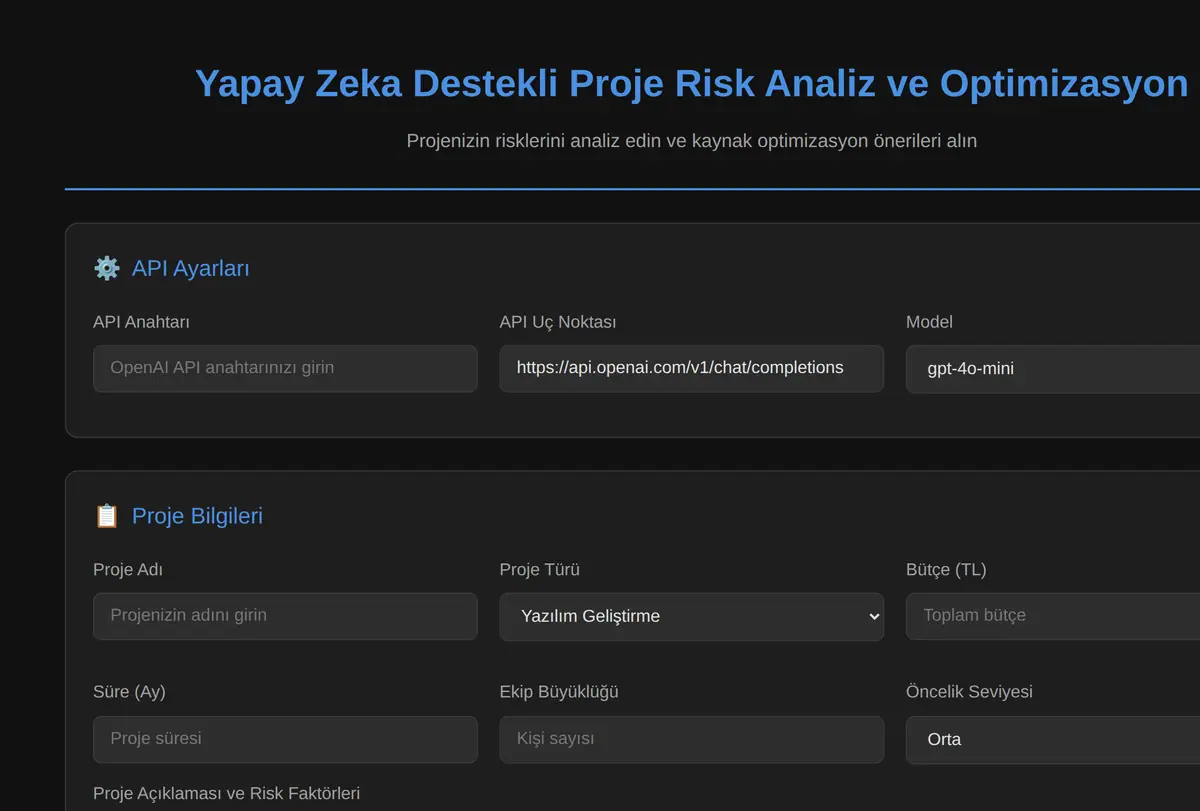Click the subtitle Projenizin risklerini analiz edin
The width and height of the screenshot is (1200, 811).
pyautogui.click(x=692, y=141)
